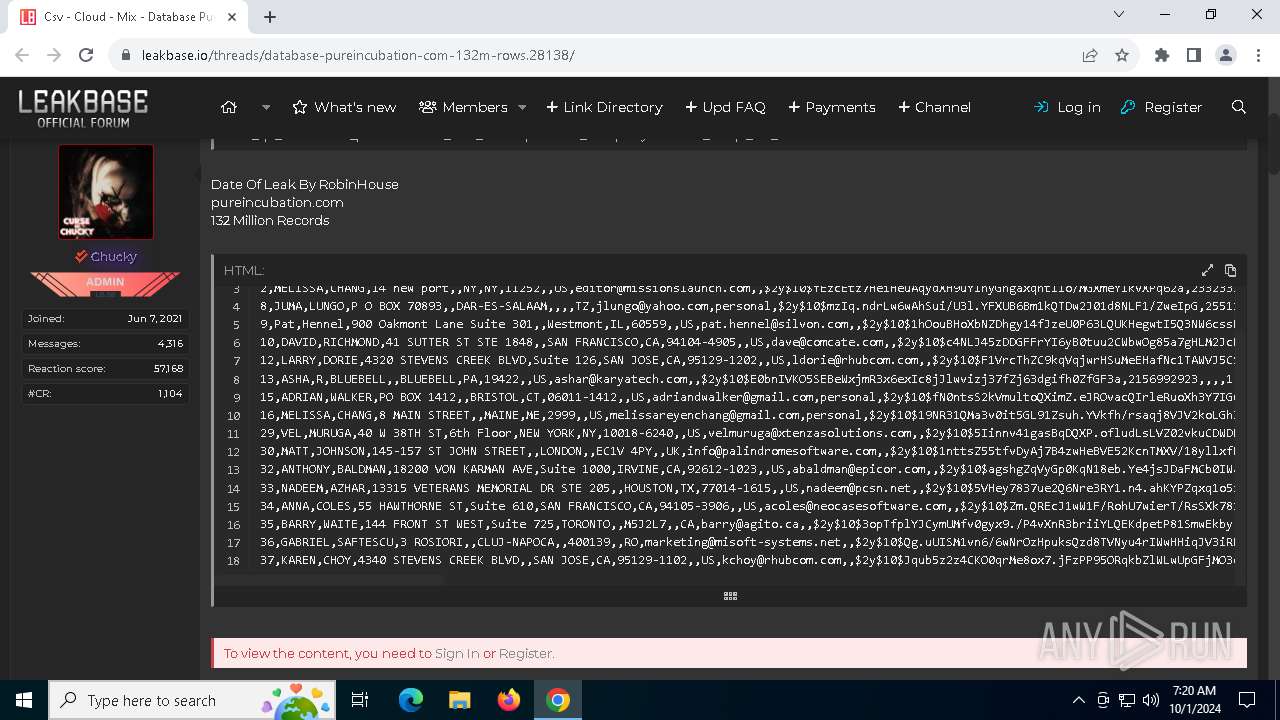This screenshot has width=1280, height=720.
Task: Open a new browser tab
Action: (x=270, y=17)
